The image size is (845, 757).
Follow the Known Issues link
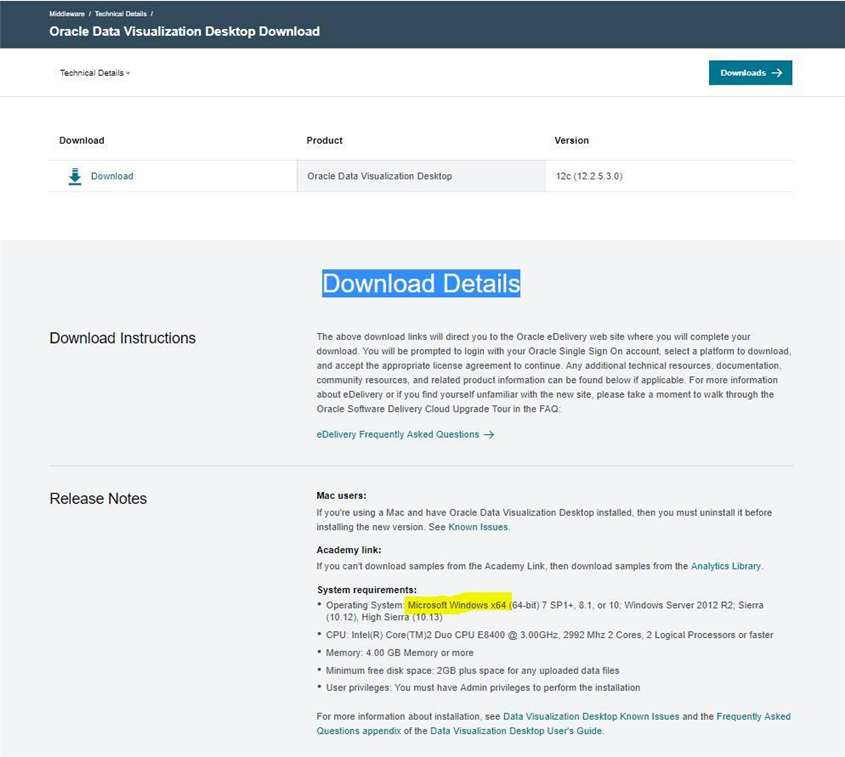click(478, 527)
